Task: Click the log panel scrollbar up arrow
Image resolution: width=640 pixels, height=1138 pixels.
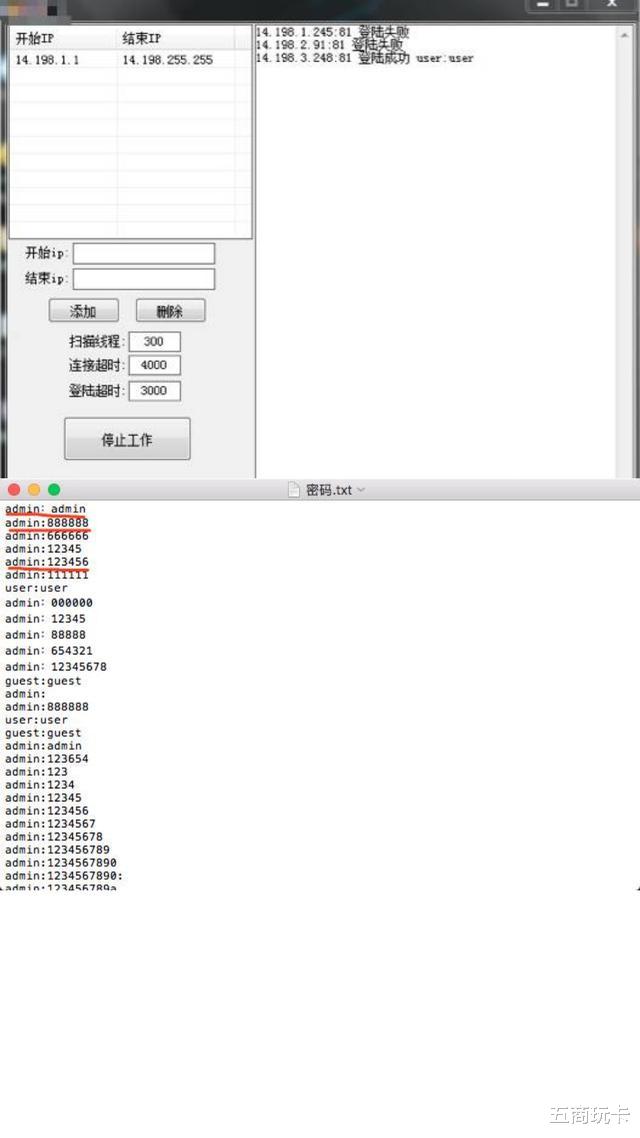Action: click(x=625, y=34)
